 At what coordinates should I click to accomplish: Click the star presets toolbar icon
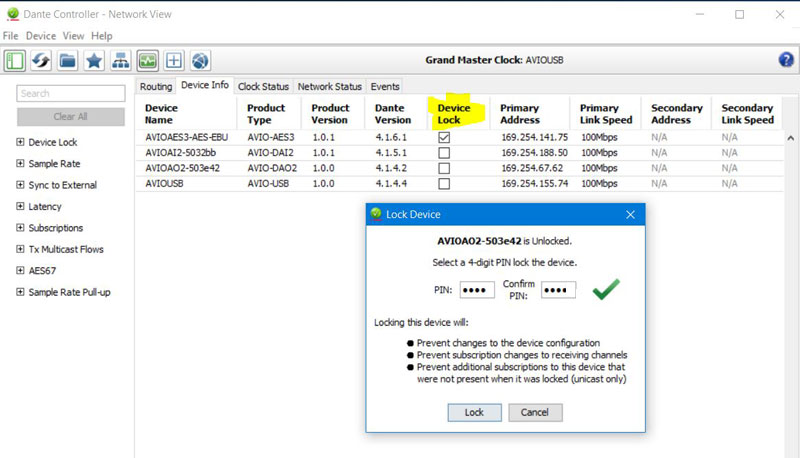pyautogui.click(x=94, y=60)
